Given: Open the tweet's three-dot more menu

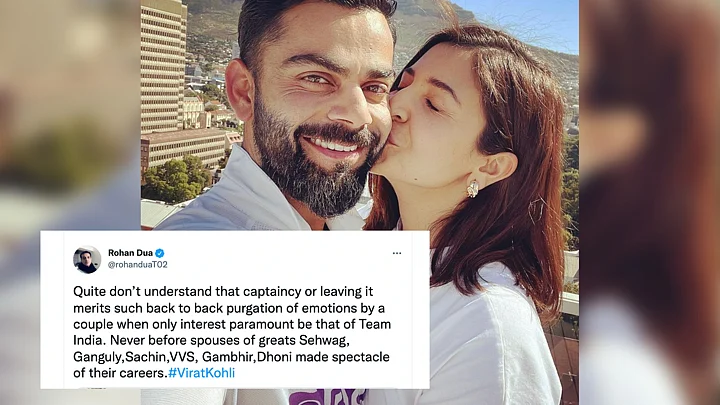Looking at the screenshot, I should 397,253.
